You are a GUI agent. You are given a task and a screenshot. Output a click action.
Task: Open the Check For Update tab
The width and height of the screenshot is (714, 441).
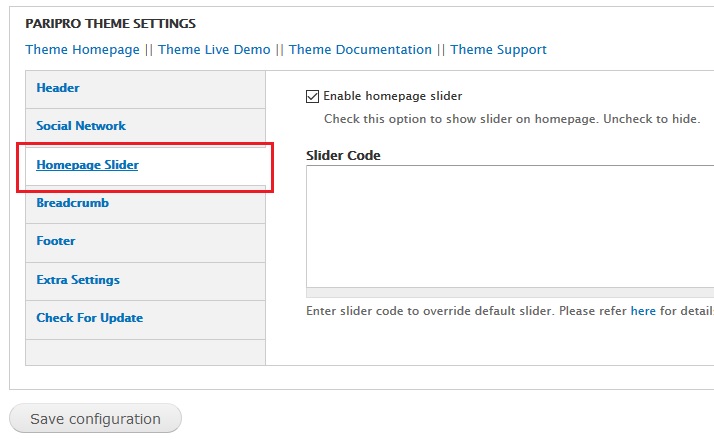coord(89,318)
